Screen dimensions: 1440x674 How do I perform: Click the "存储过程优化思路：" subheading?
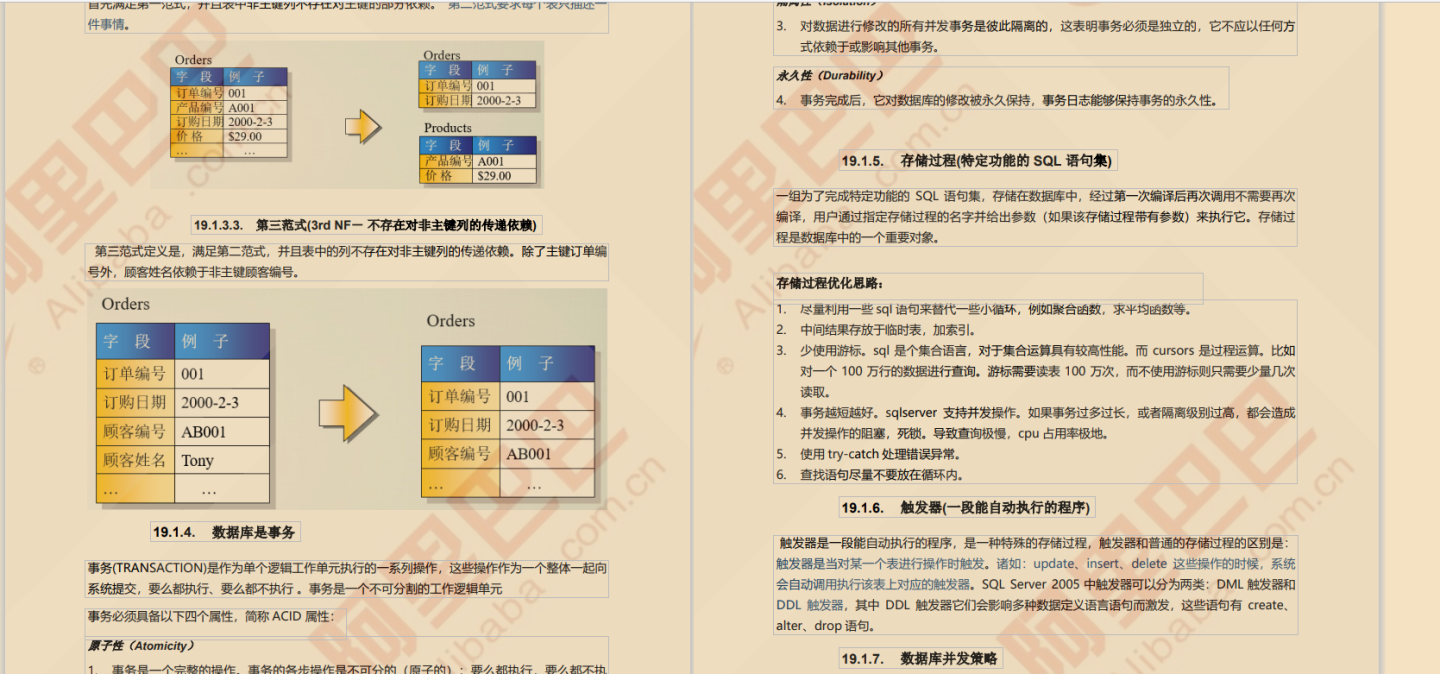point(830,283)
